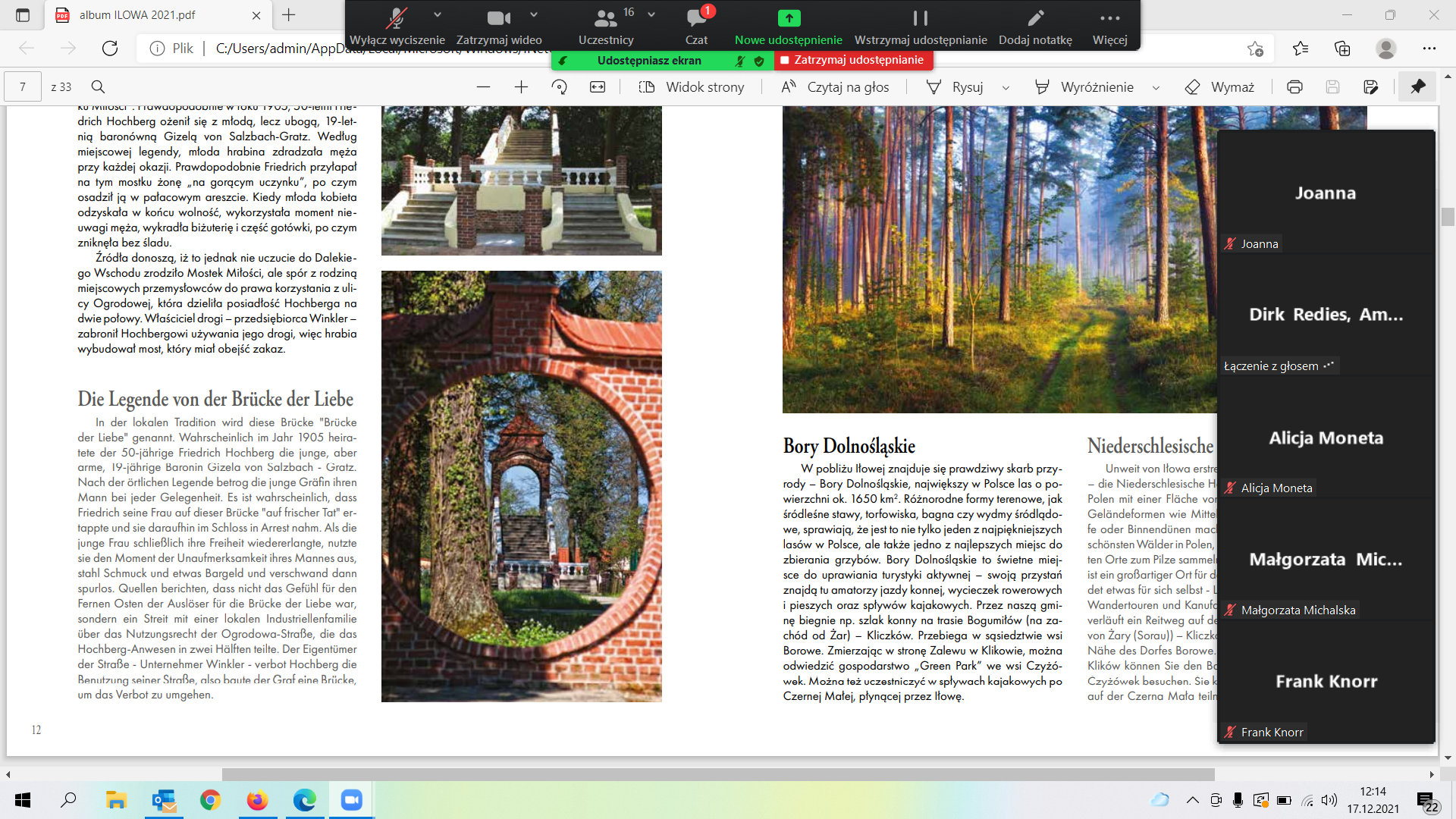The image size is (1456, 819).
Task: Open audio options arrow beside microphone
Action: pos(438,14)
